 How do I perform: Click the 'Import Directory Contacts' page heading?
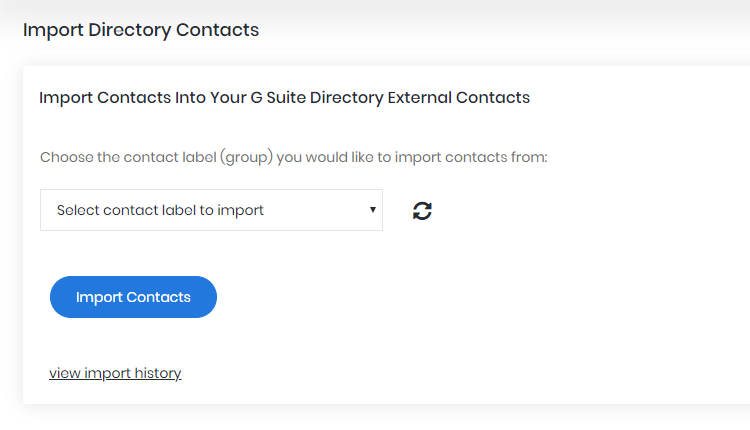coord(141,30)
